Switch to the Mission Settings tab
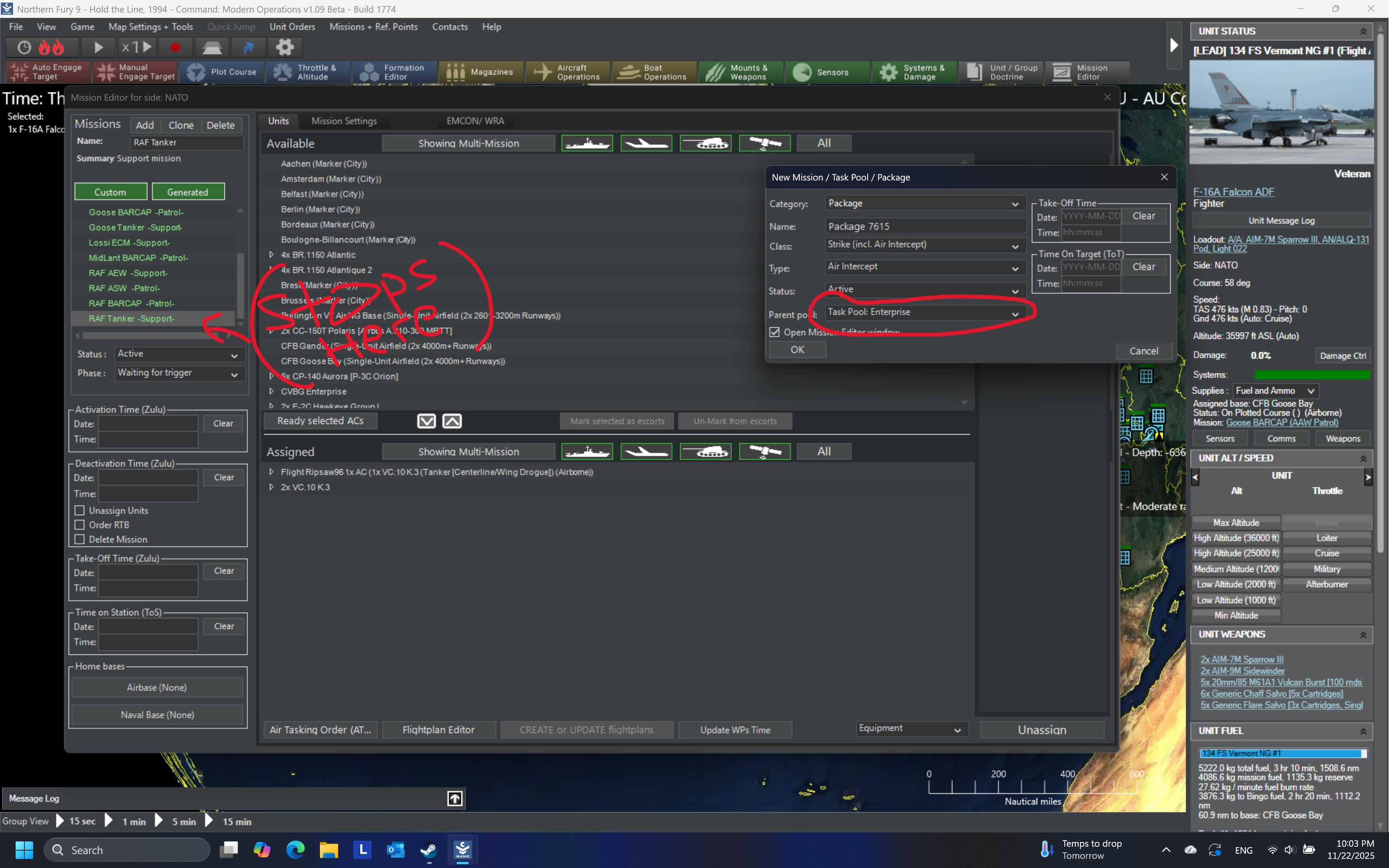The height and width of the screenshot is (868, 1389). (344, 121)
